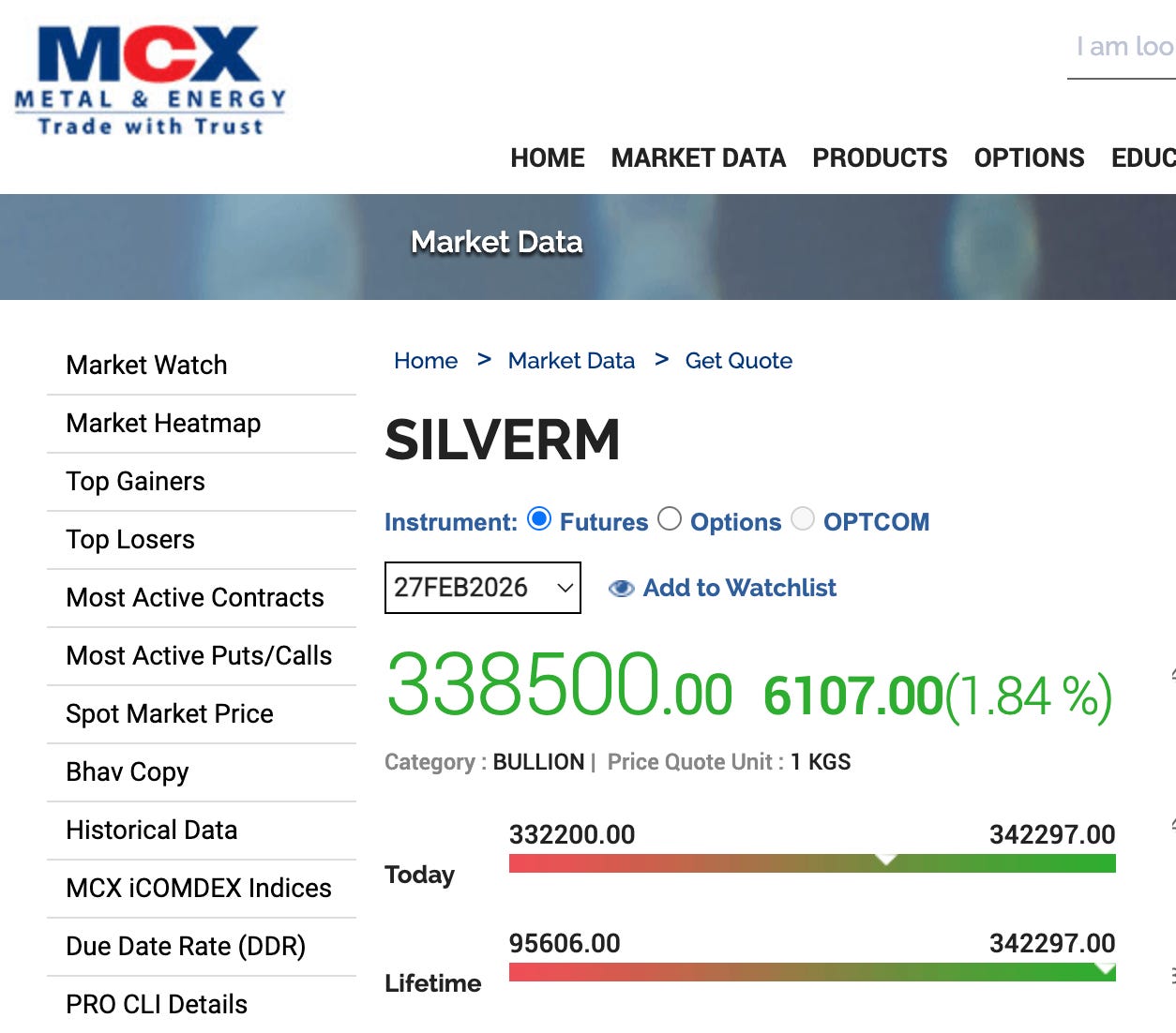Open PRO CLI Details in the sidebar
Image resolution: width=1176 pixels, height=1033 pixels.
coord(202,1005)
